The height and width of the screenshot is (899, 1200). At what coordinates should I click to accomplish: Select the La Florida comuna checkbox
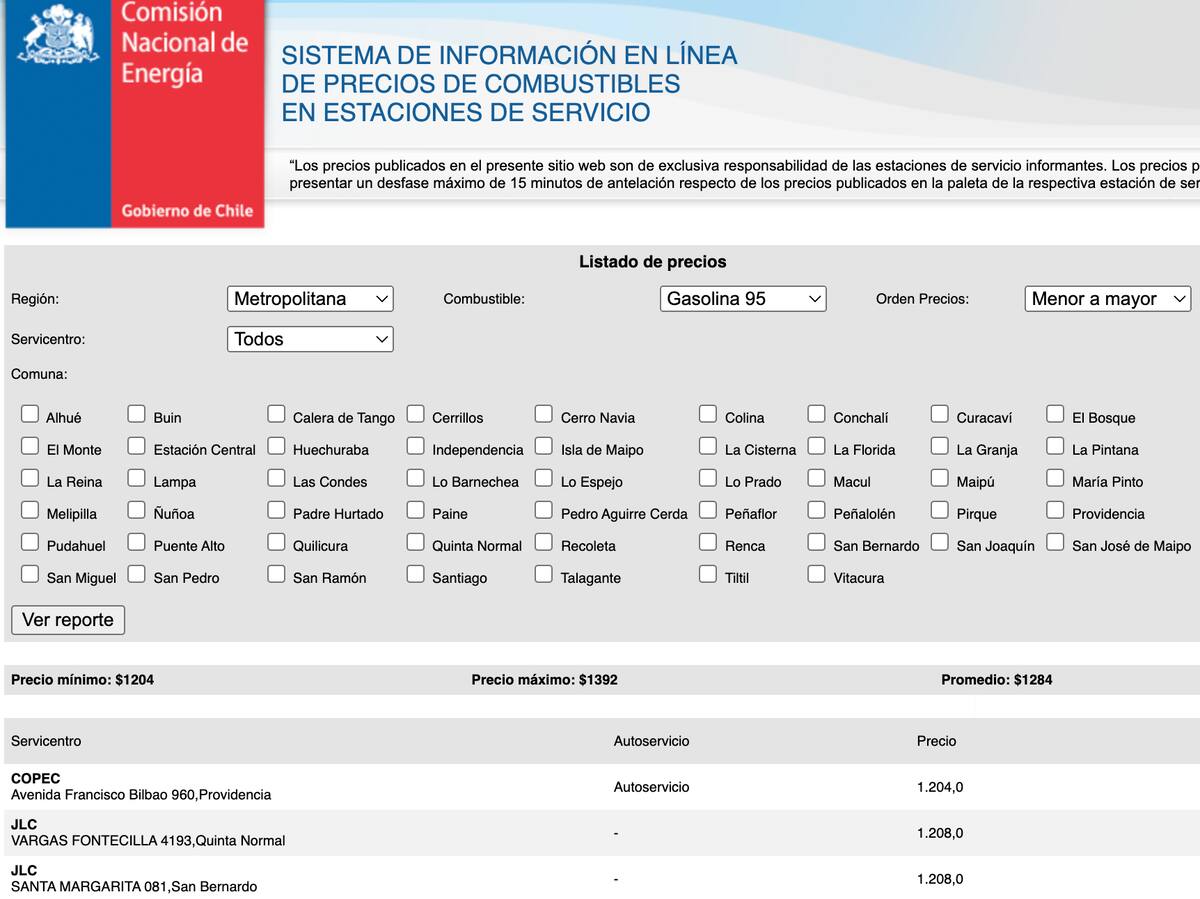click(815, 443)
